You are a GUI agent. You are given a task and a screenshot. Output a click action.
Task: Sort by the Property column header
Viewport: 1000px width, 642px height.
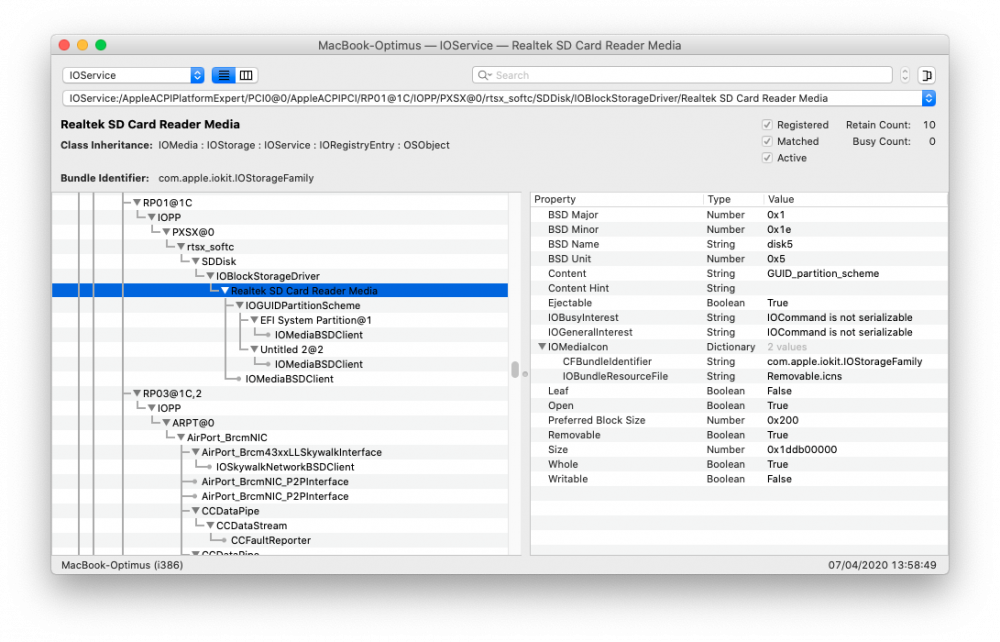coord(617,199)
